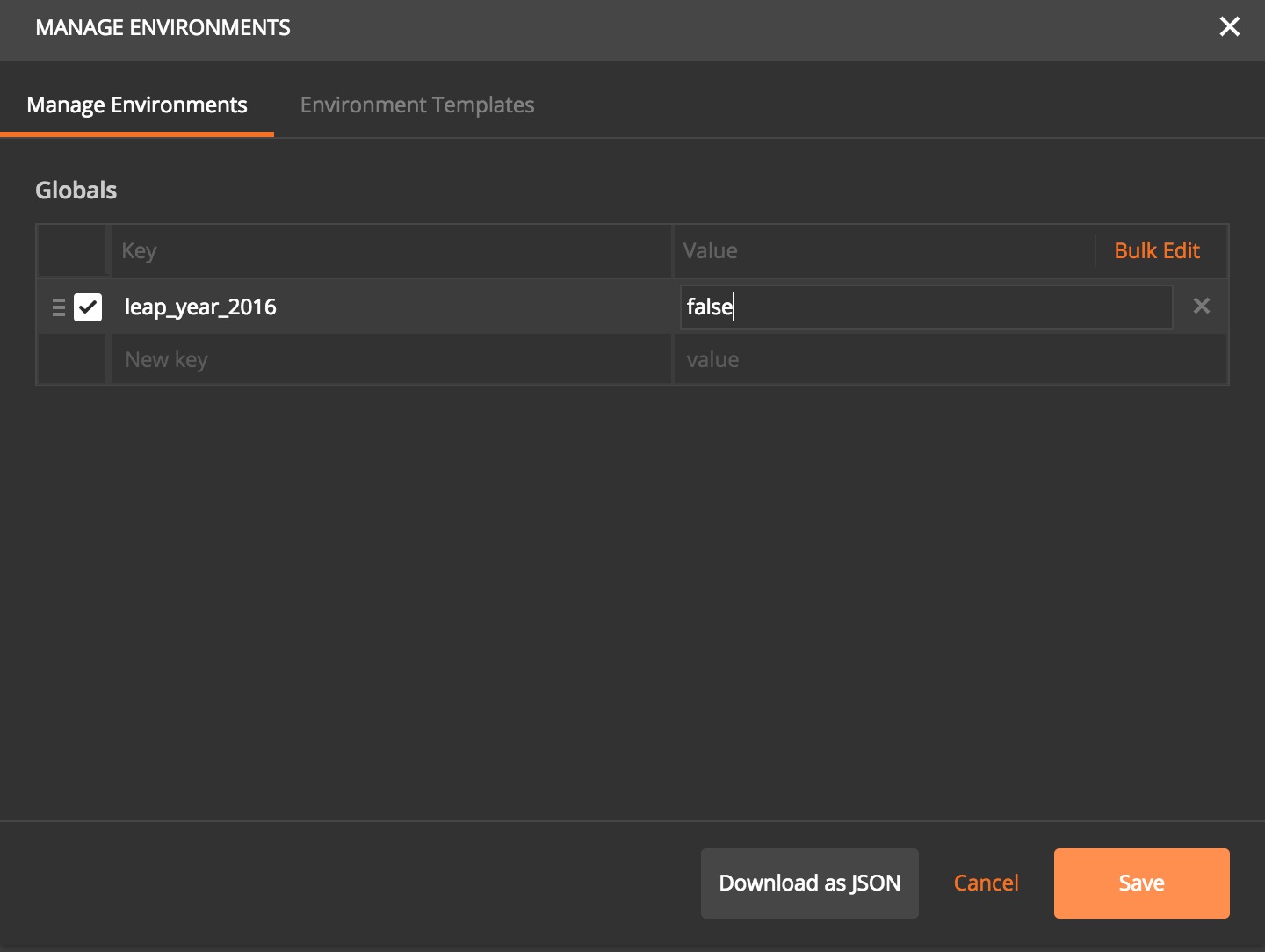The height and width of the screenshot is (952, 1265).
Task: Save the global variables
Action: [1142, 883]
